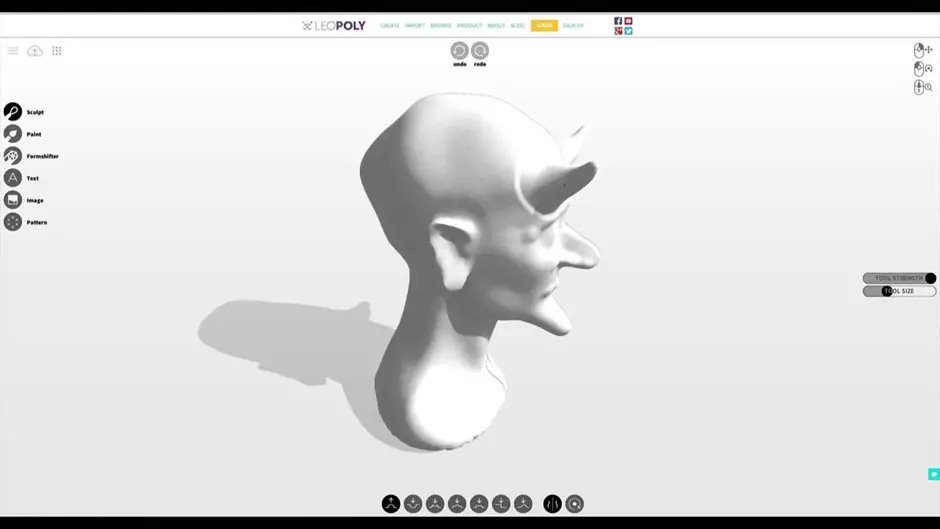Select the Paint tool
Screen dimensions: 940x529
tap(13, 134)
